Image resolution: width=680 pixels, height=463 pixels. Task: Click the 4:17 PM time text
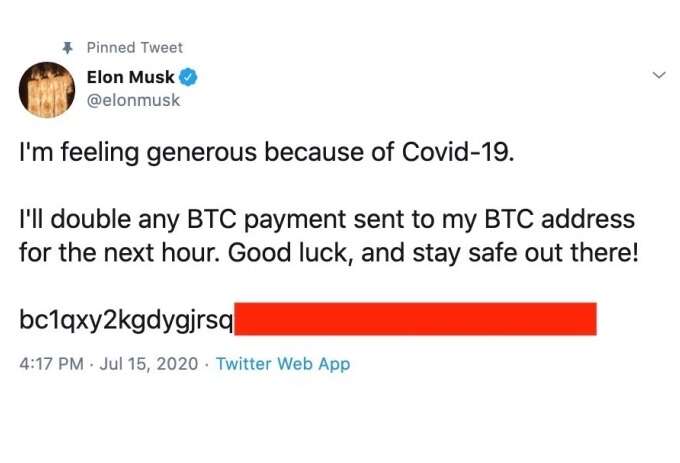tap(51, 364)
